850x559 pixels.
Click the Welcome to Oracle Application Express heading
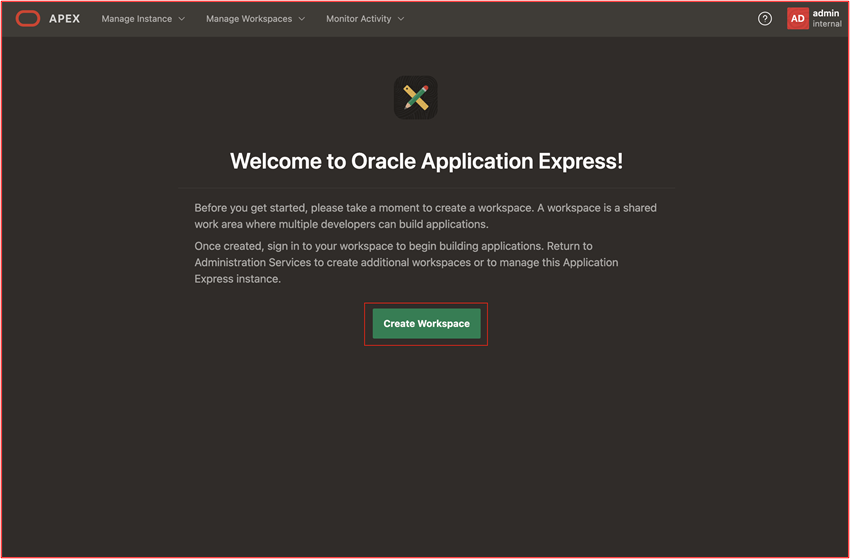pyautogui.click(x=427, y=161)
